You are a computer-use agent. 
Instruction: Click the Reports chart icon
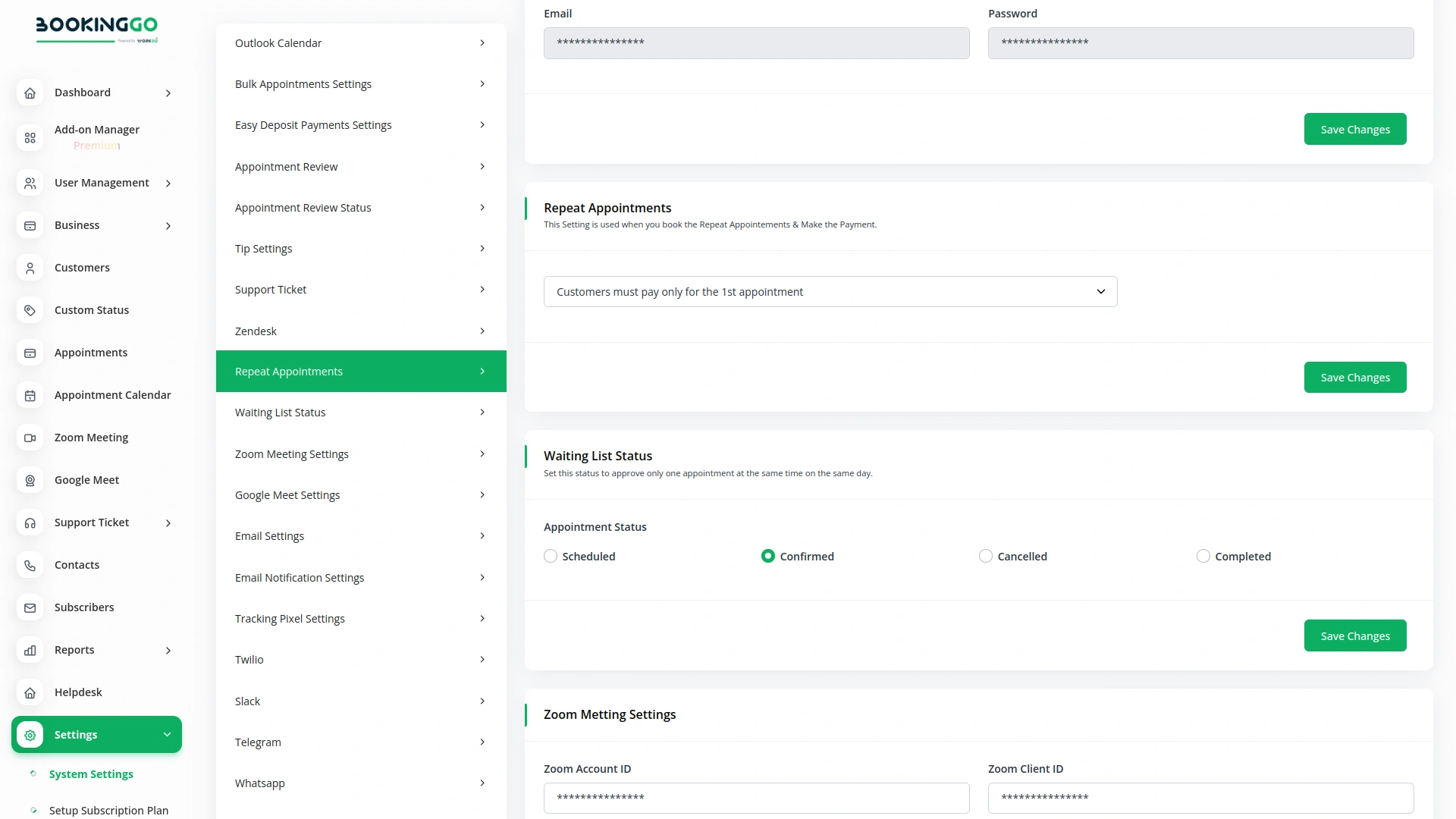tap(30, 650)
